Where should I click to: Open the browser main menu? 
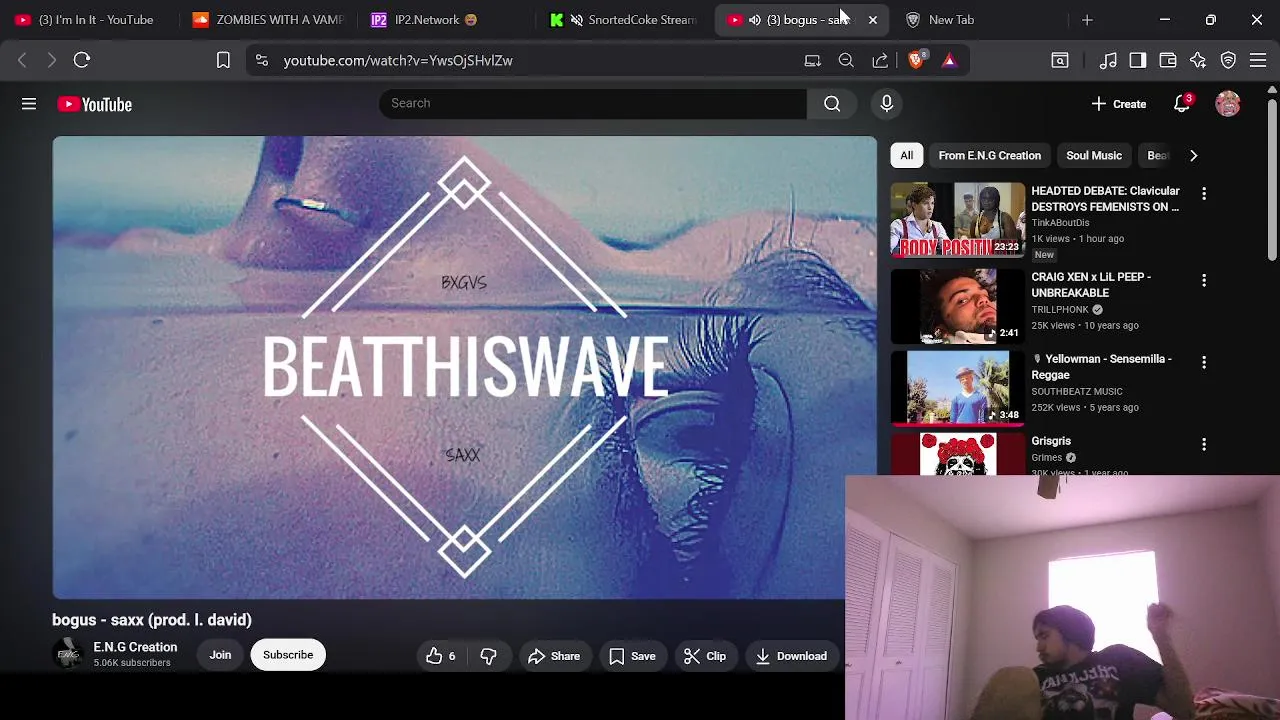(x=1258, y=60)
